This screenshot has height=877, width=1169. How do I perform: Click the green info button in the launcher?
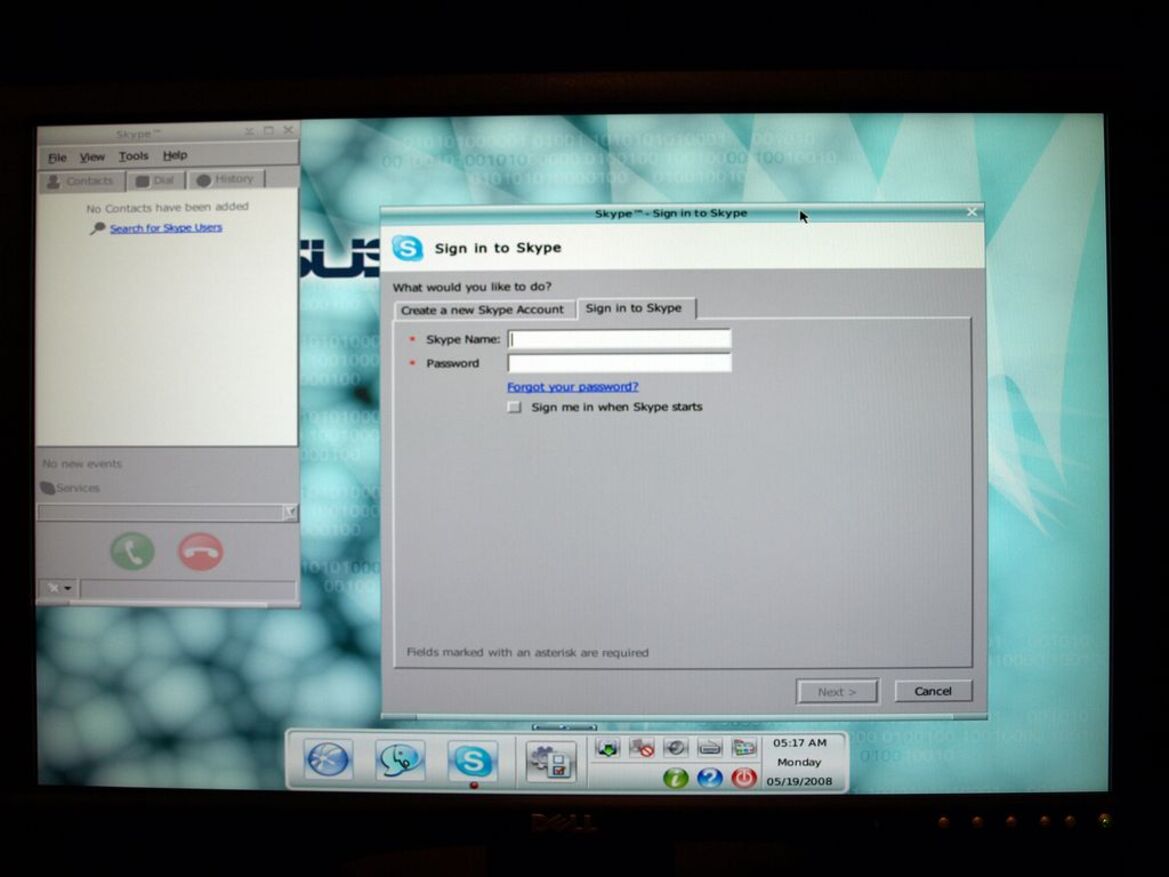[x=675, y=779]
